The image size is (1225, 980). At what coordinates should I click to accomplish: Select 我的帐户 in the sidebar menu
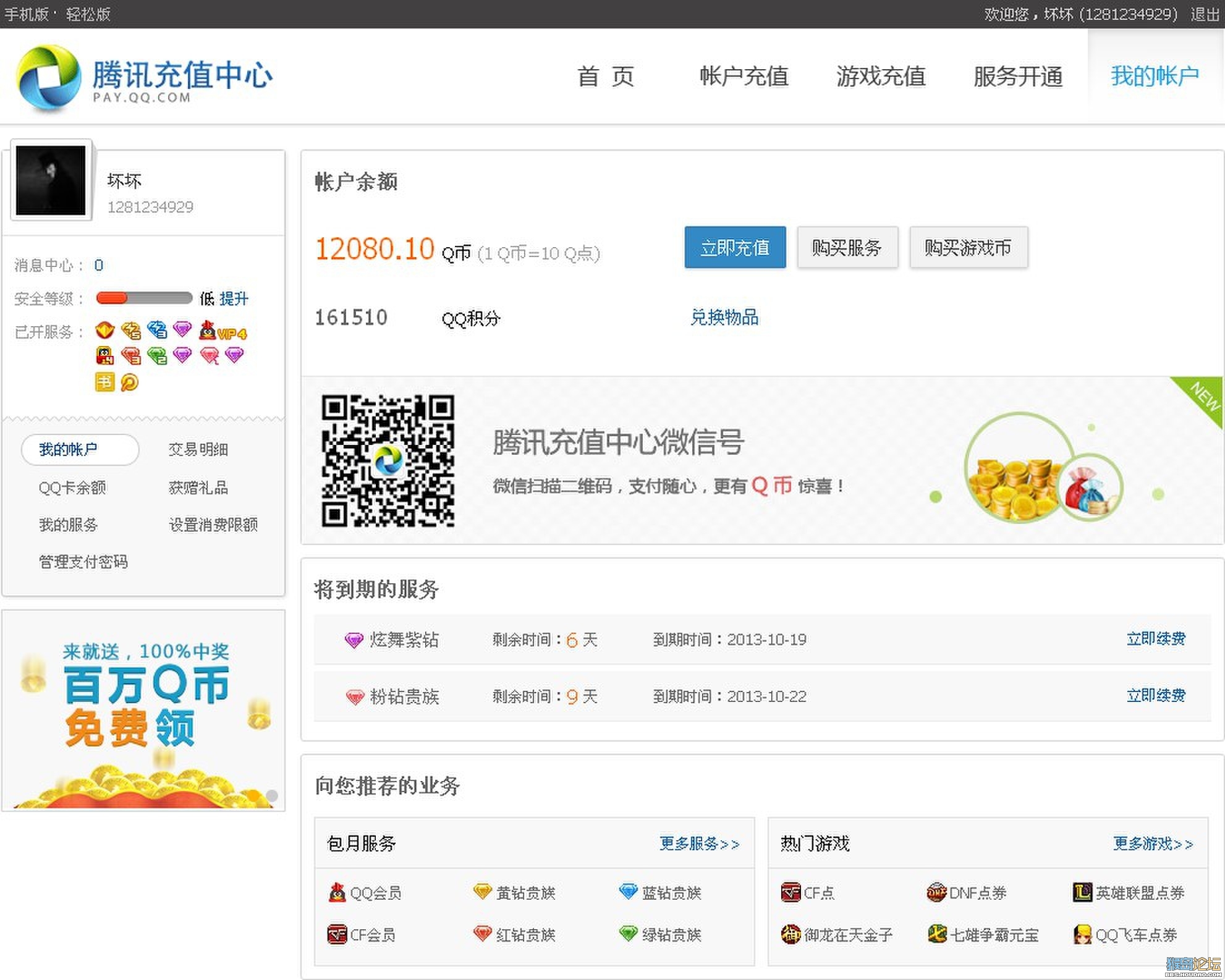point(80,449)
